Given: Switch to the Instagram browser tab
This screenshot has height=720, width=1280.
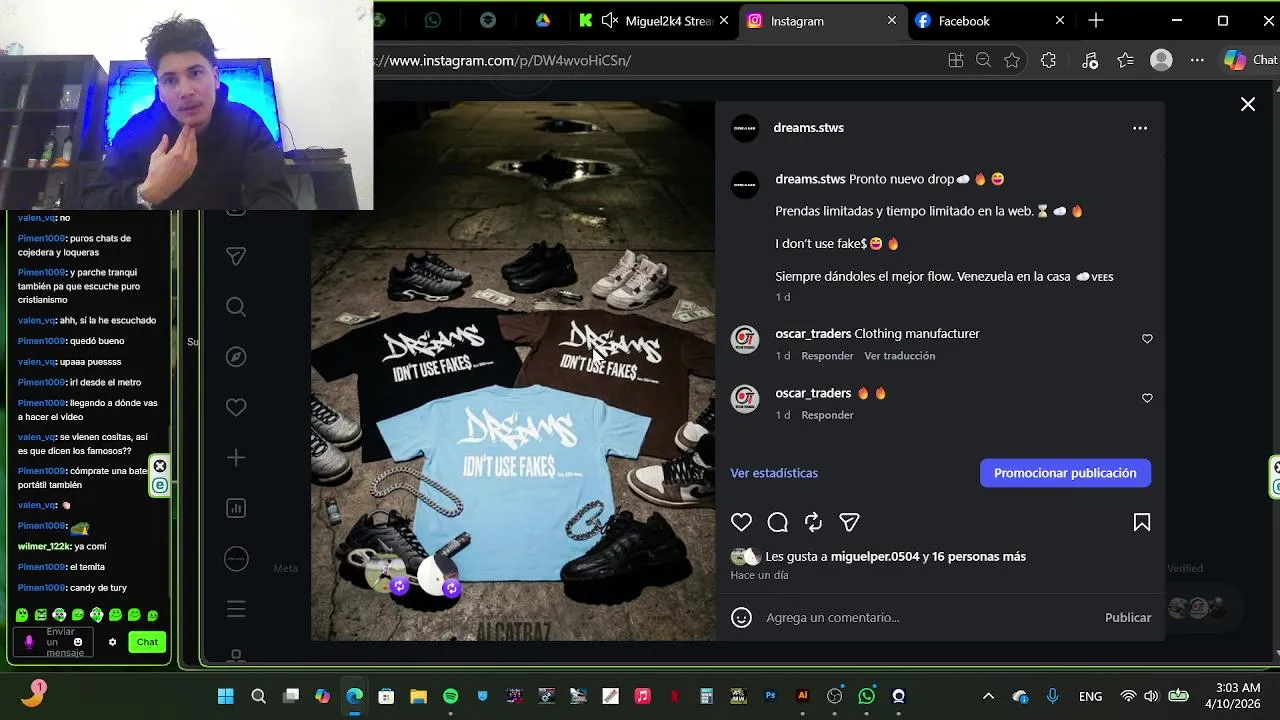Looking at the screenshot, I should (822, 21).
